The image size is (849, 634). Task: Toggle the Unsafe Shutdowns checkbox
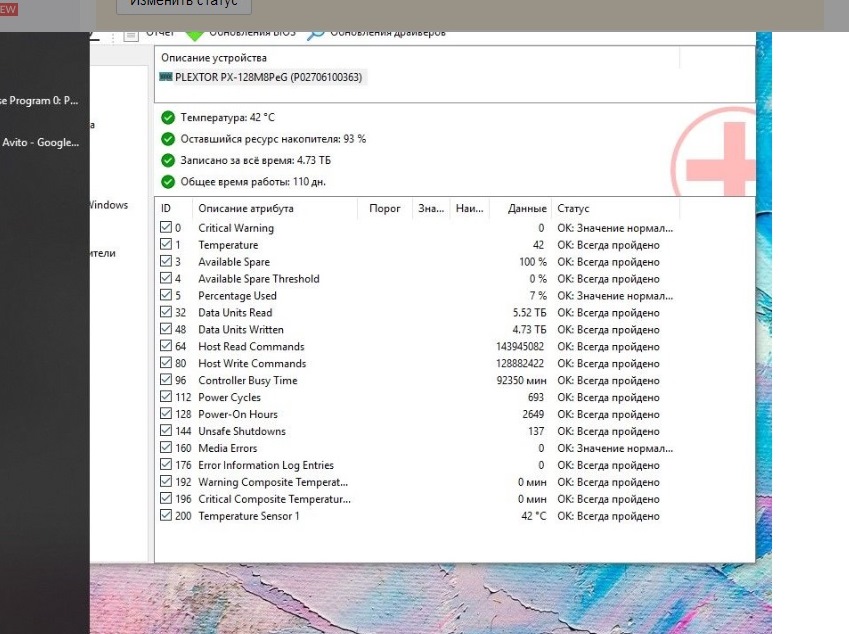coord(166,430)
